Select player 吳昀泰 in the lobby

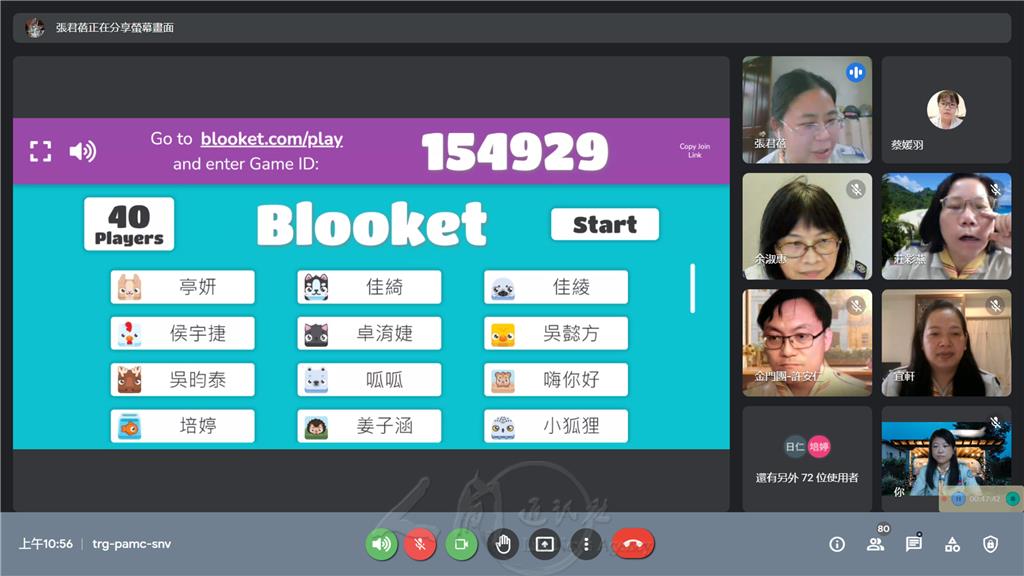(x=183, y=379)
